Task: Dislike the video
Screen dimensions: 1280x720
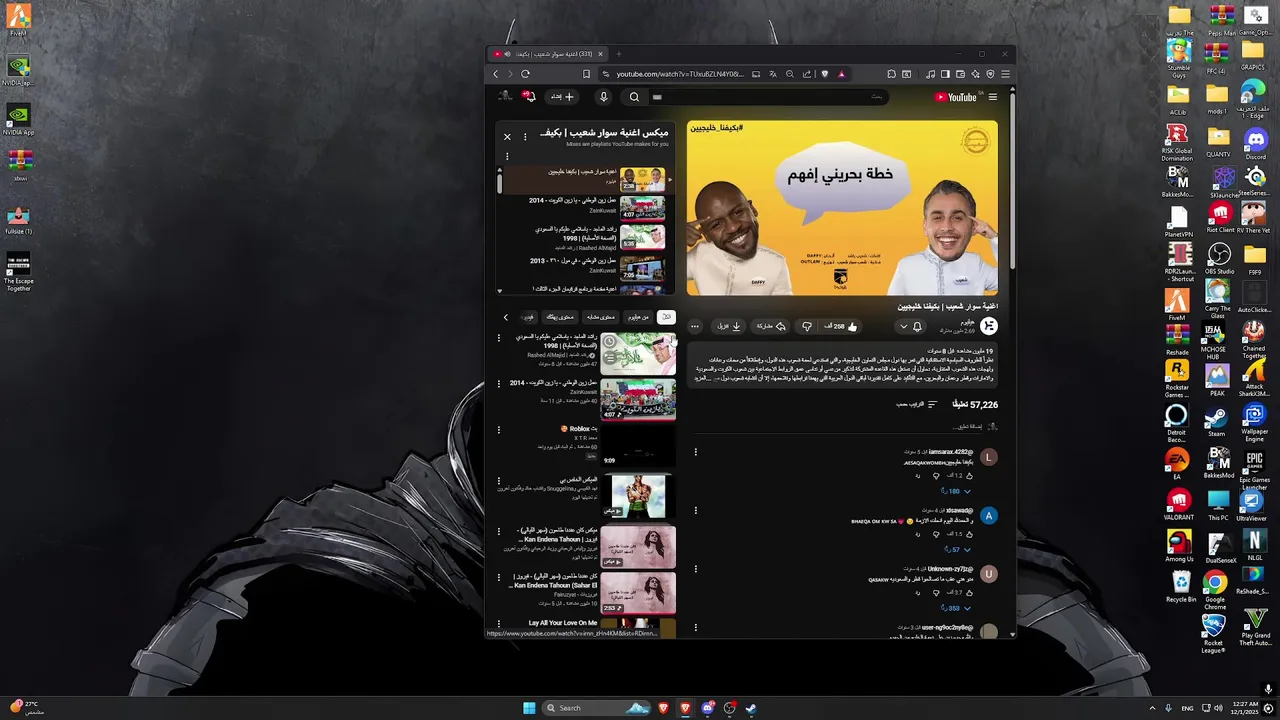Action: (807, 326)
